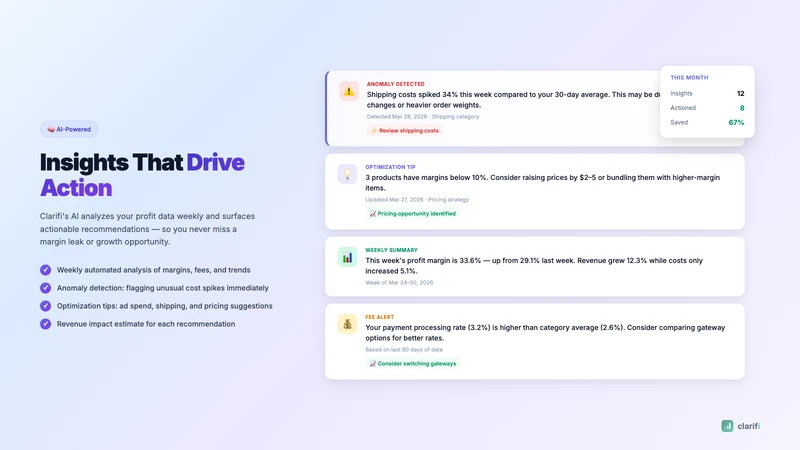
Task: Click THIS MONTH heading in stats card
Action: (x=689, y=78)
